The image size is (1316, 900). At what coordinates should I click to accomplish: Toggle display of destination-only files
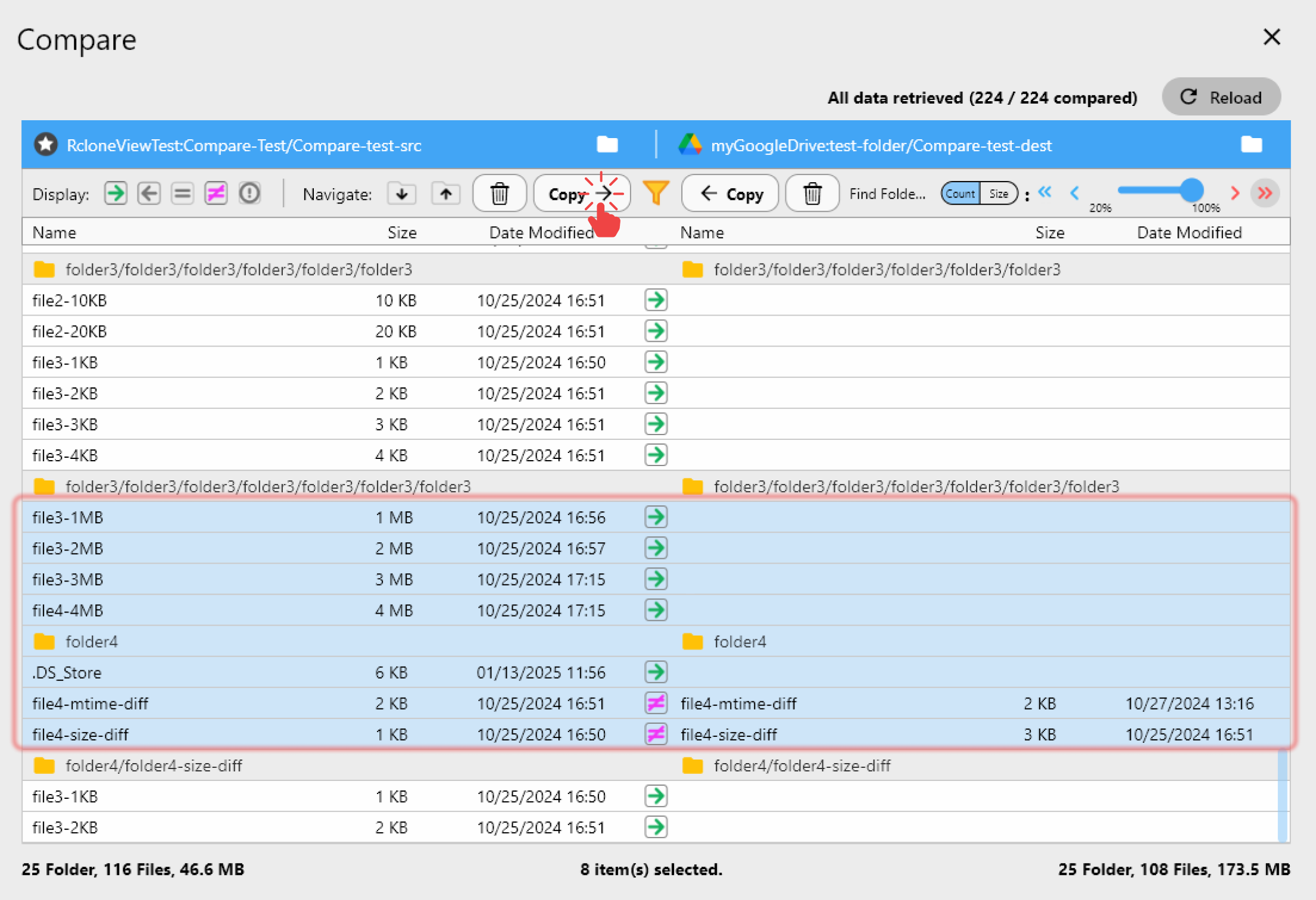point(149,193)
